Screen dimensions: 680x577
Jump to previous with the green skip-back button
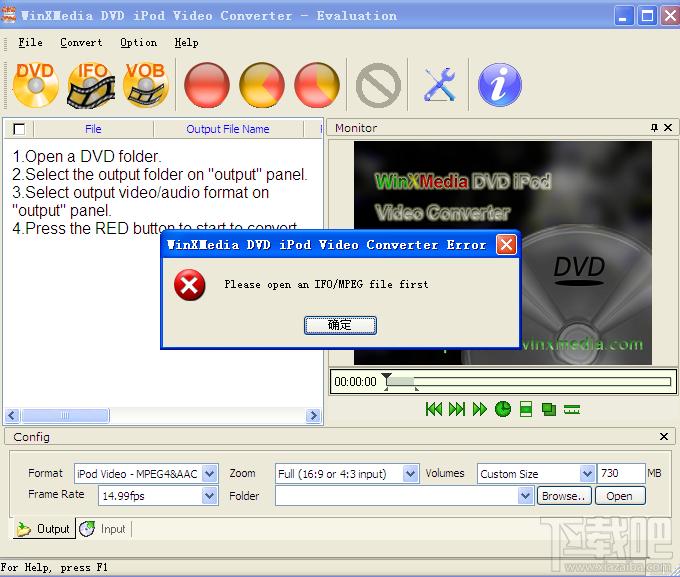click(434, 409)
